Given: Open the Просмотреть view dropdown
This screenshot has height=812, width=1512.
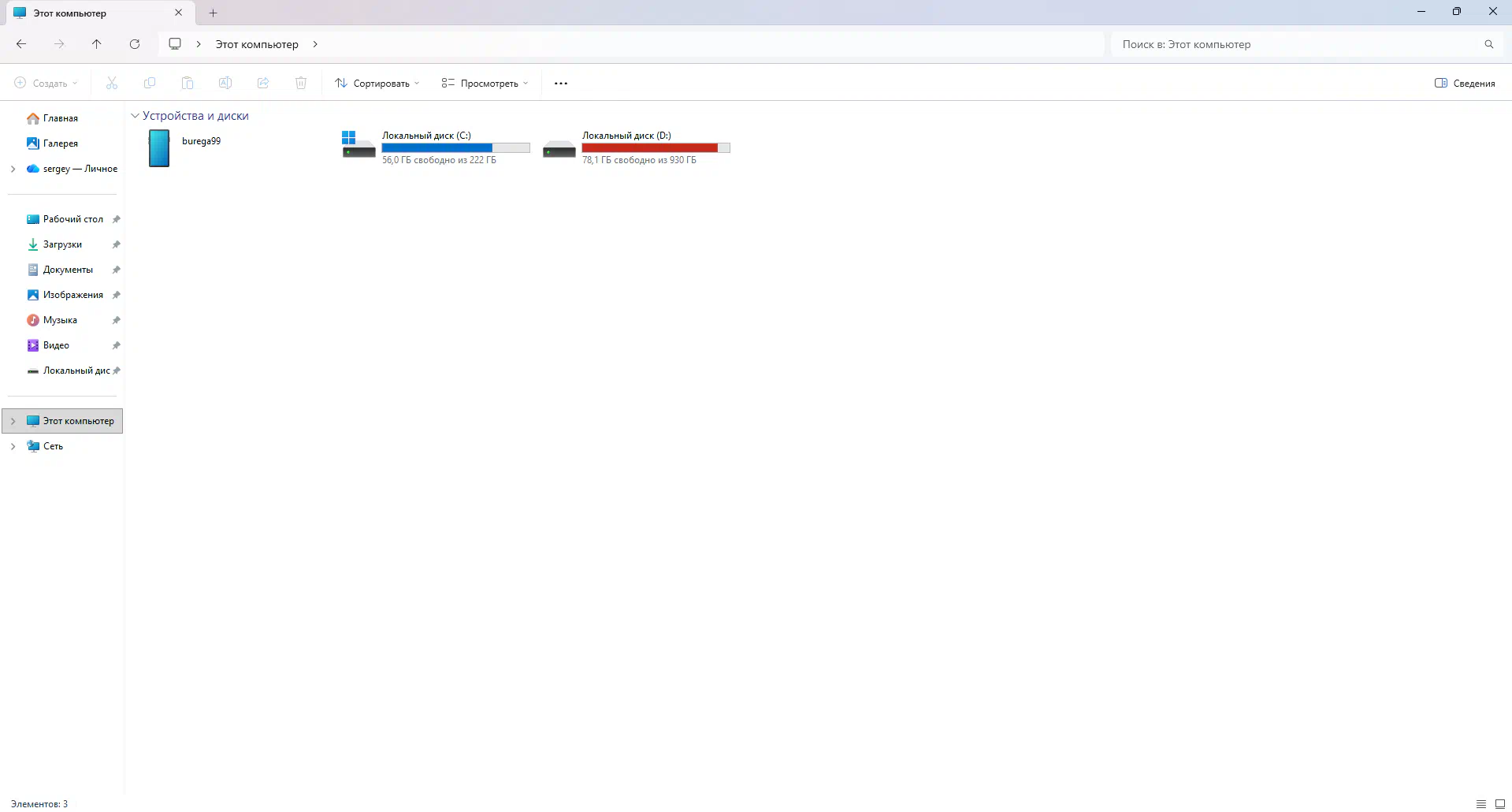Looking at the screenshot, I should [485, 84].
